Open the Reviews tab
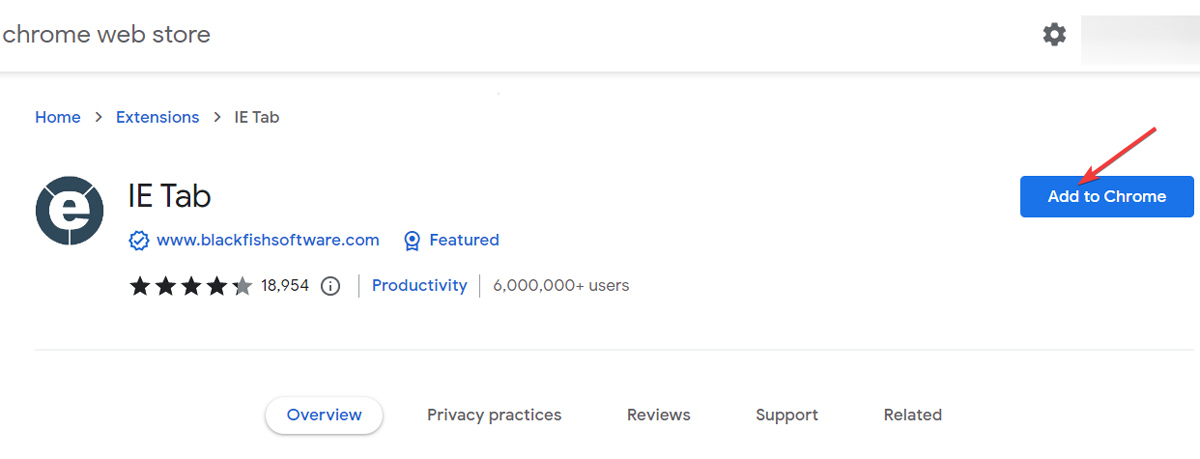Screen dimensions: 1200x459 [x=658, y=415]
